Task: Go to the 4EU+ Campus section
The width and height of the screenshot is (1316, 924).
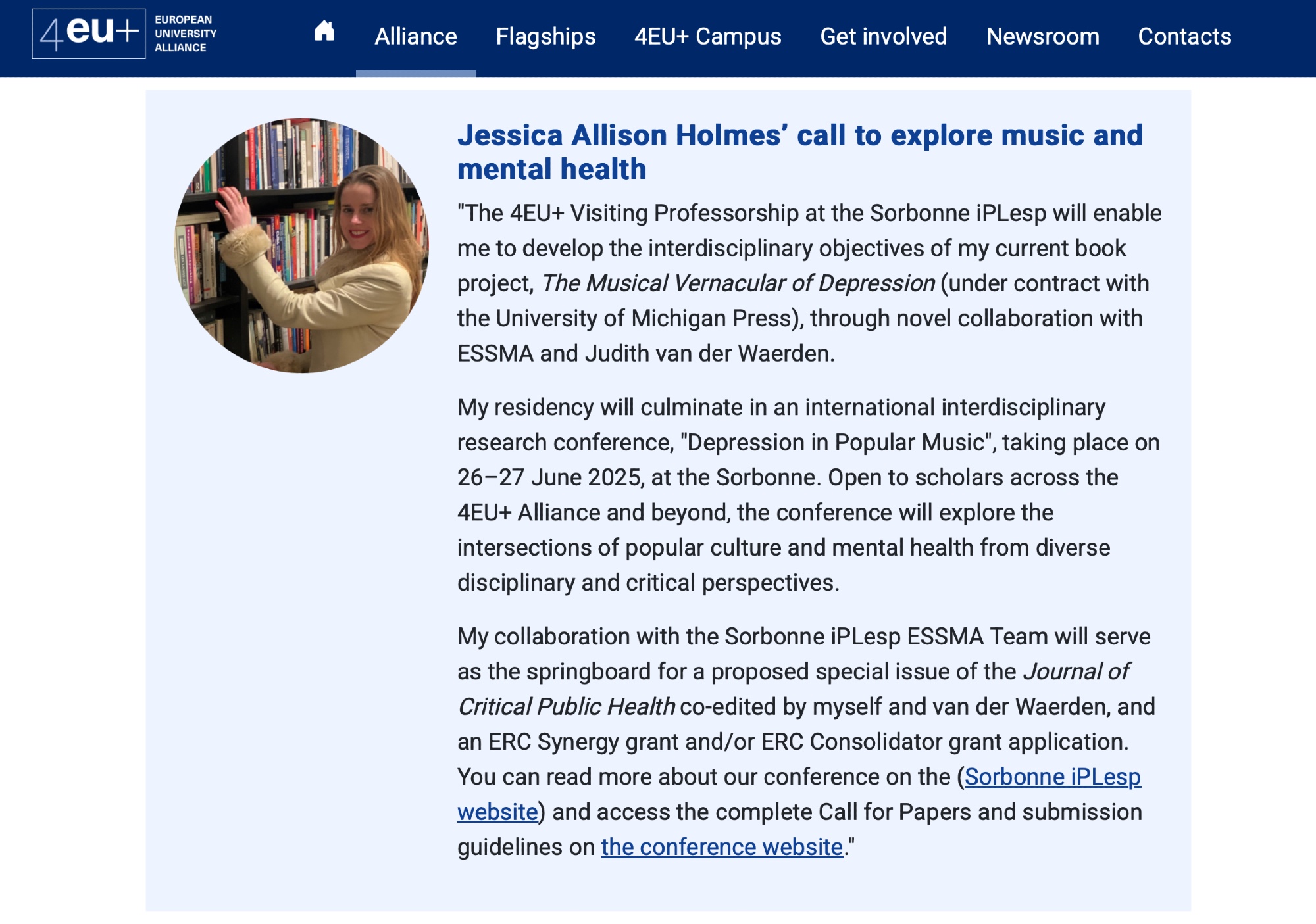Action: pyautogui.click(x=707, y=37)
